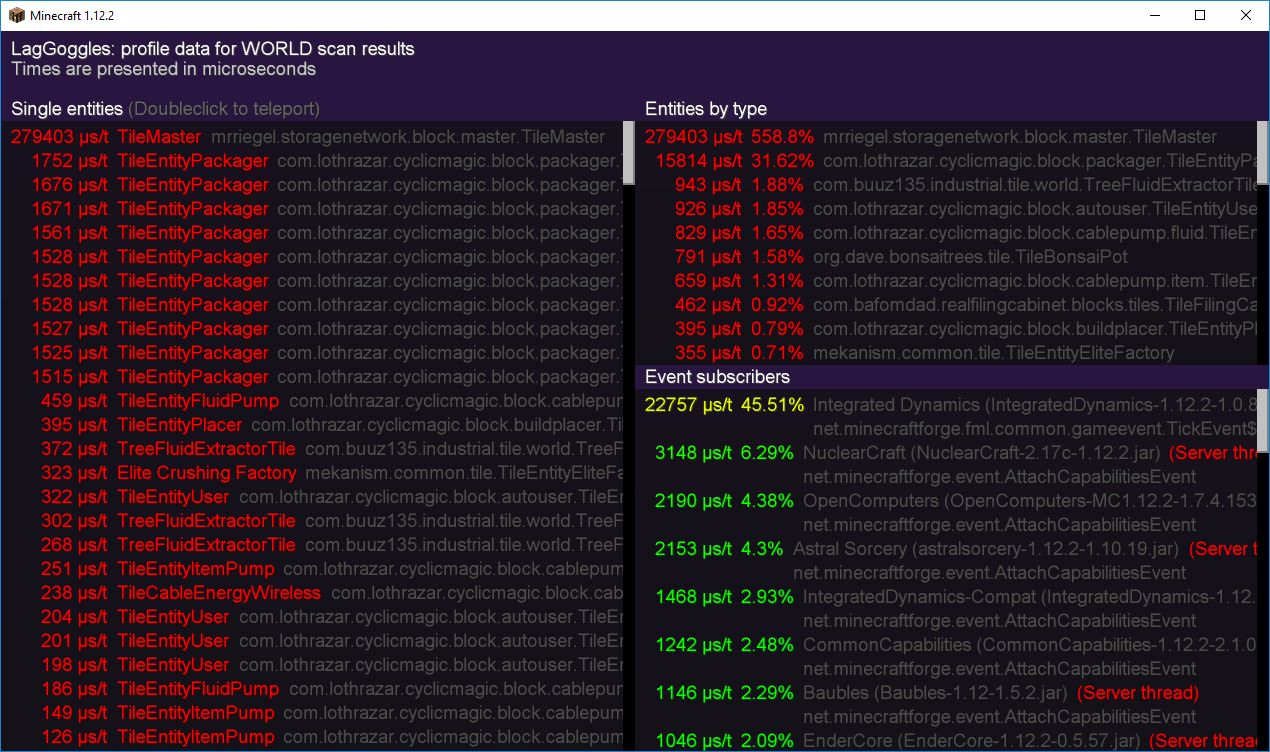Select the TileEntityItemPump 126 µs/t row
Image resolution: width=1270 pixels, height=752 pixels.
coord(312,737)
